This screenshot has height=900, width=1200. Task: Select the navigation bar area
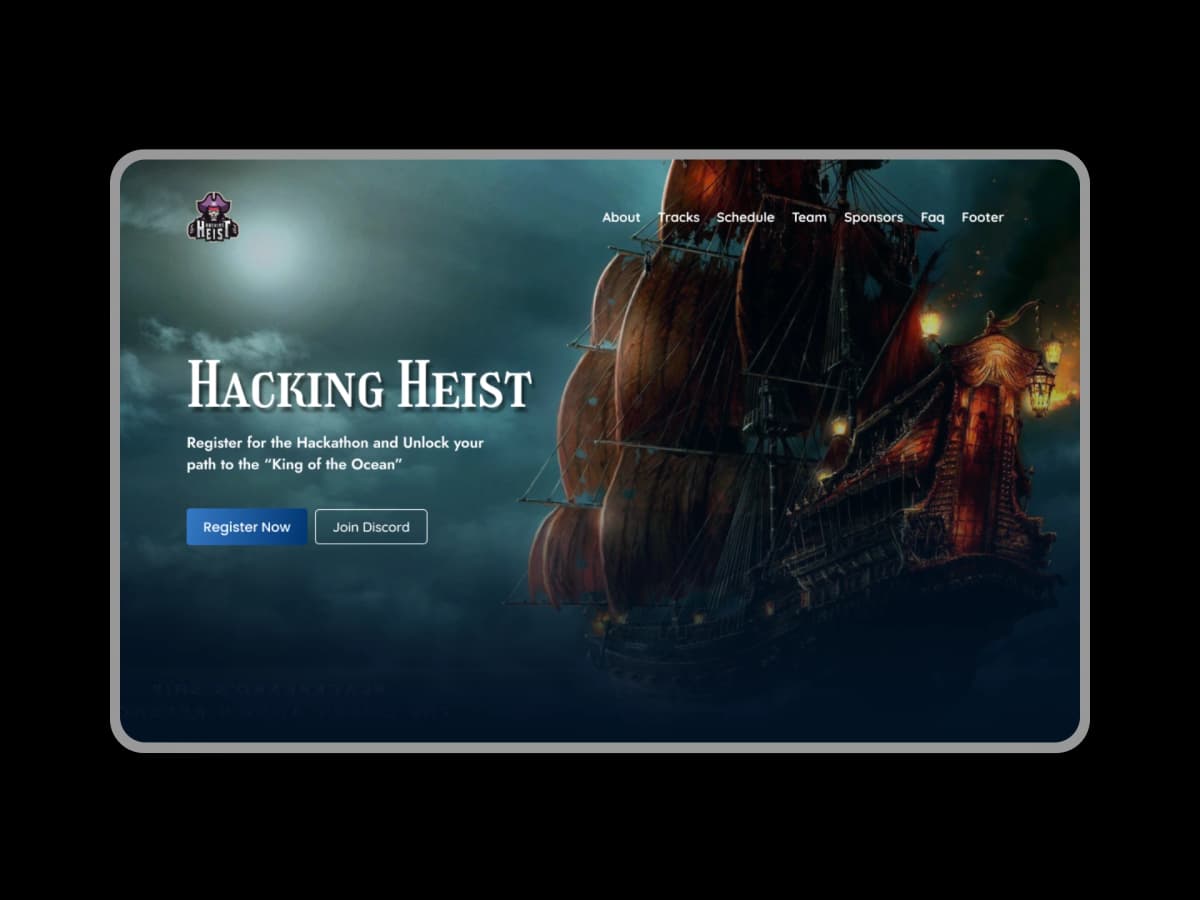click(x=800, y=217)
